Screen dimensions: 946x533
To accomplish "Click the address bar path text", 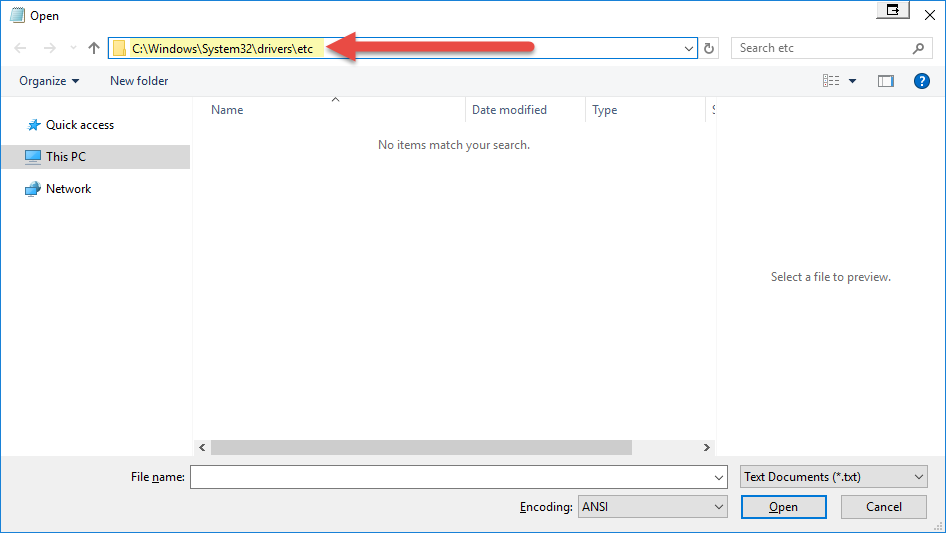I will 222,49.
